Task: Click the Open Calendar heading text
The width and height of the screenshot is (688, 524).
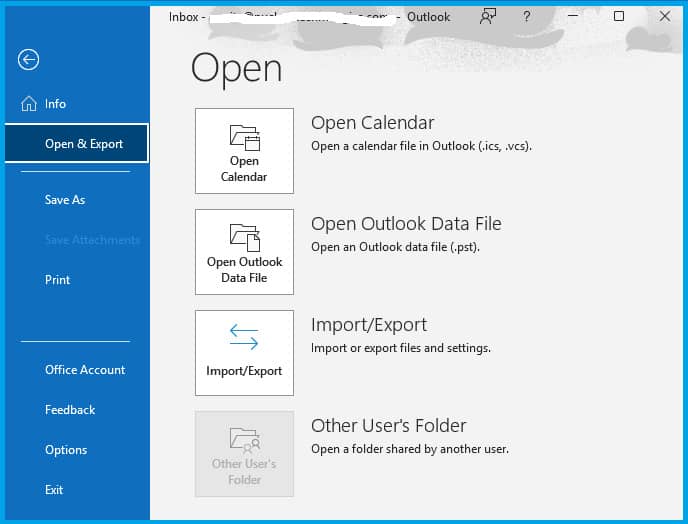Action: [x=373, y=122]
